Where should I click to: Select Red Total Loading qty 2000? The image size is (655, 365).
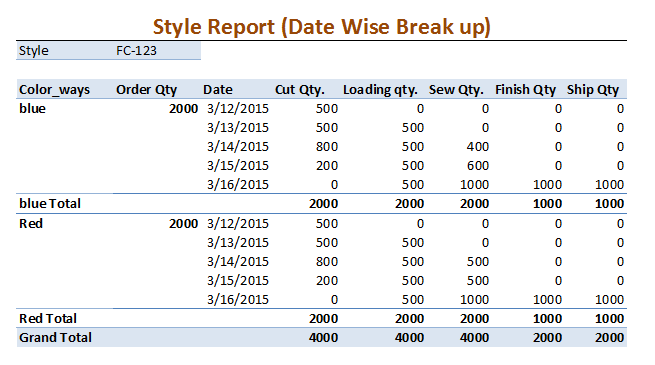point(409,319)
